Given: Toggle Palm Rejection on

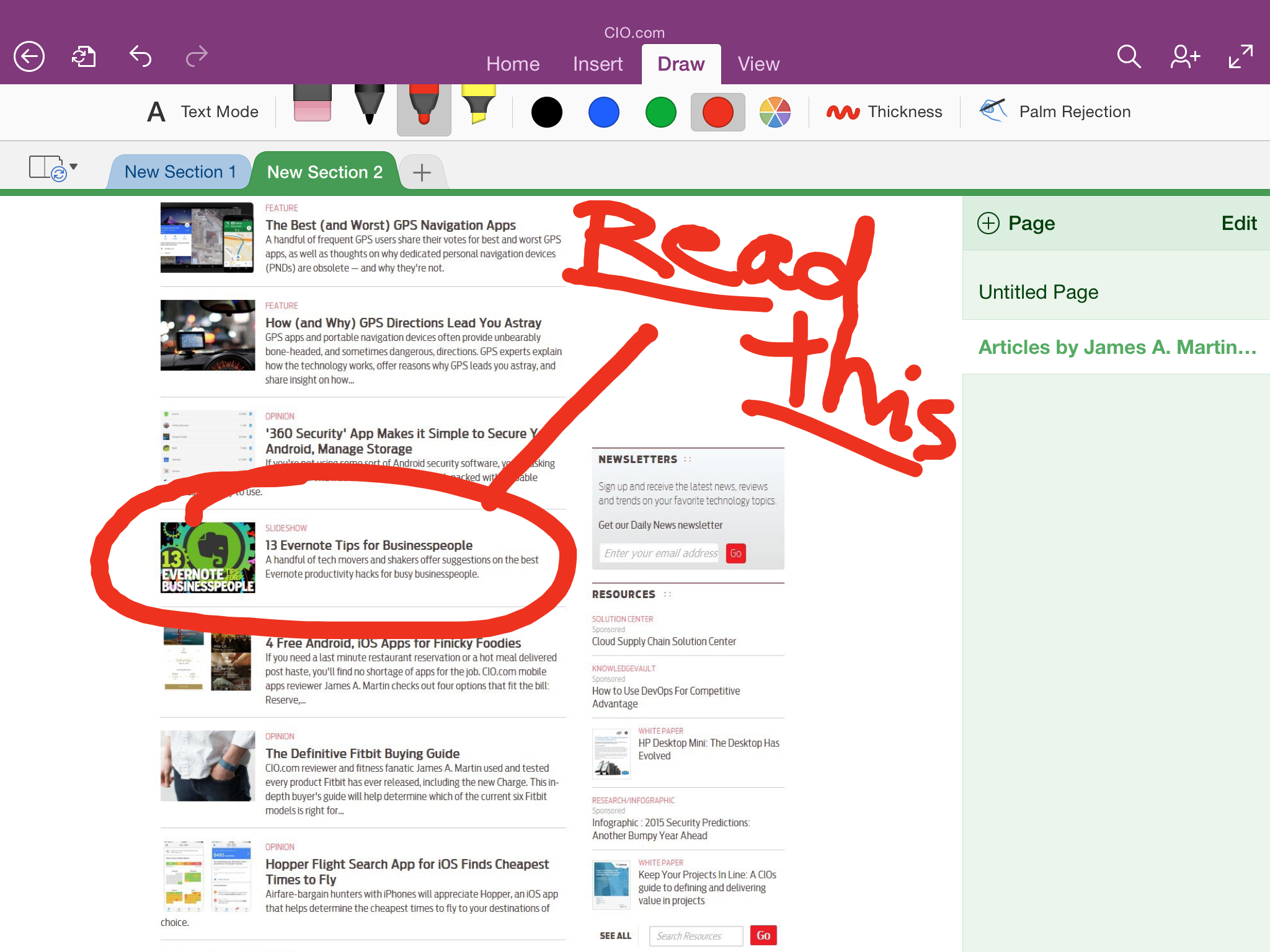Looking at the screenshot, I should point(1055,112).
